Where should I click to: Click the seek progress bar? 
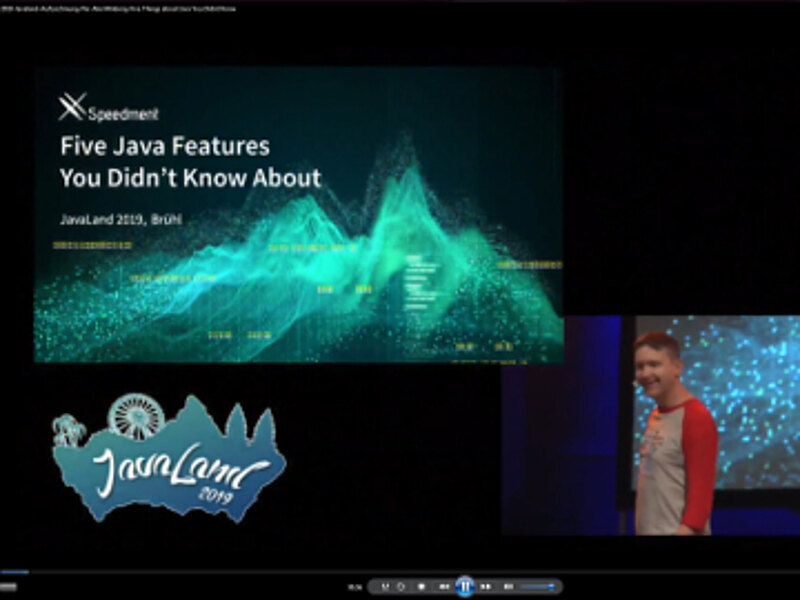[400, 572]
